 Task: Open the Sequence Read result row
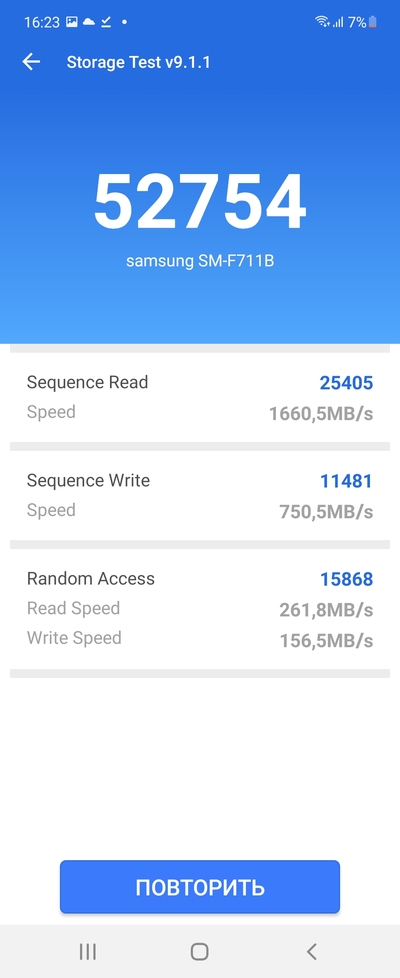click(x=200, y=397)
